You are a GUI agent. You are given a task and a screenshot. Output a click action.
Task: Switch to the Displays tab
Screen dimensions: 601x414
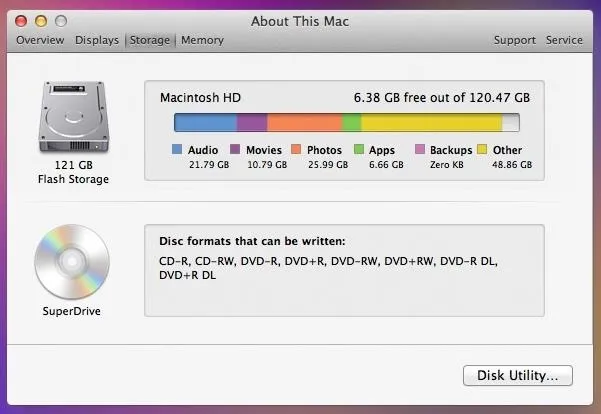point(97,40)
